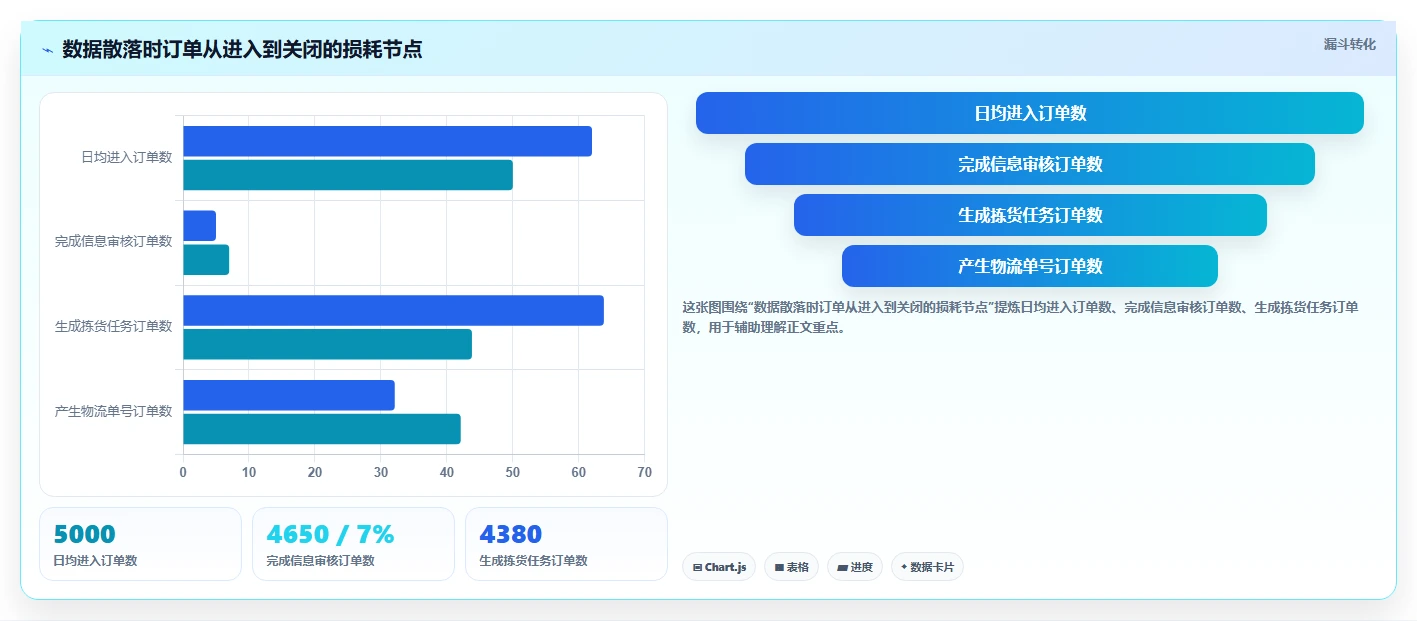Viewport: 1417px width, 621px height.
Task: Select the 产生物流单号订单数 funnel stage bar
Action: pyautogui.click(x=1030, y=266)
